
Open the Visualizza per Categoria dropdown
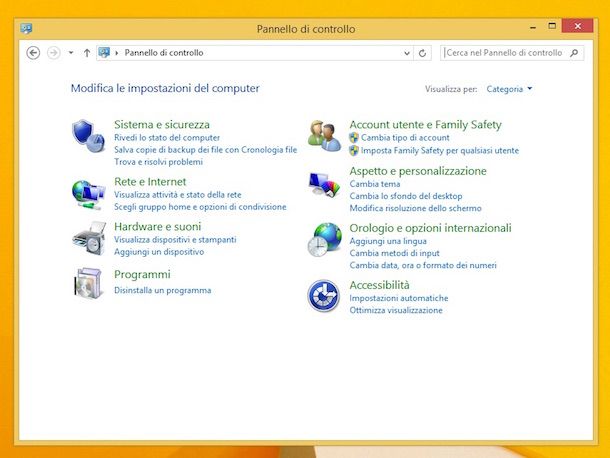tap(509, 89)
